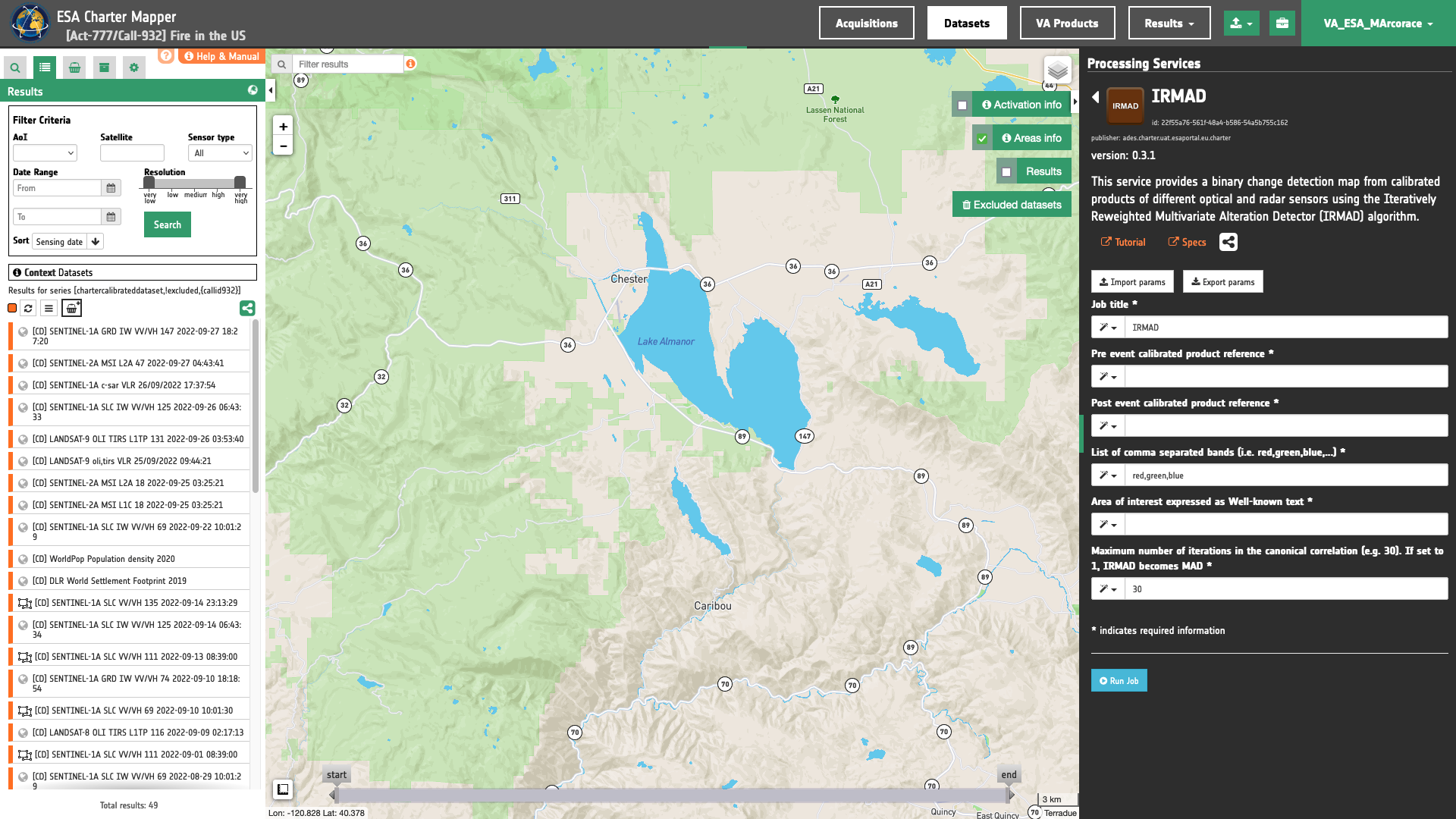Image resolution: width=1456 pixels, height=819 pixels.
Task: Open the VA_ESA_MArcorace user menu
Action: pos(1378,24)
